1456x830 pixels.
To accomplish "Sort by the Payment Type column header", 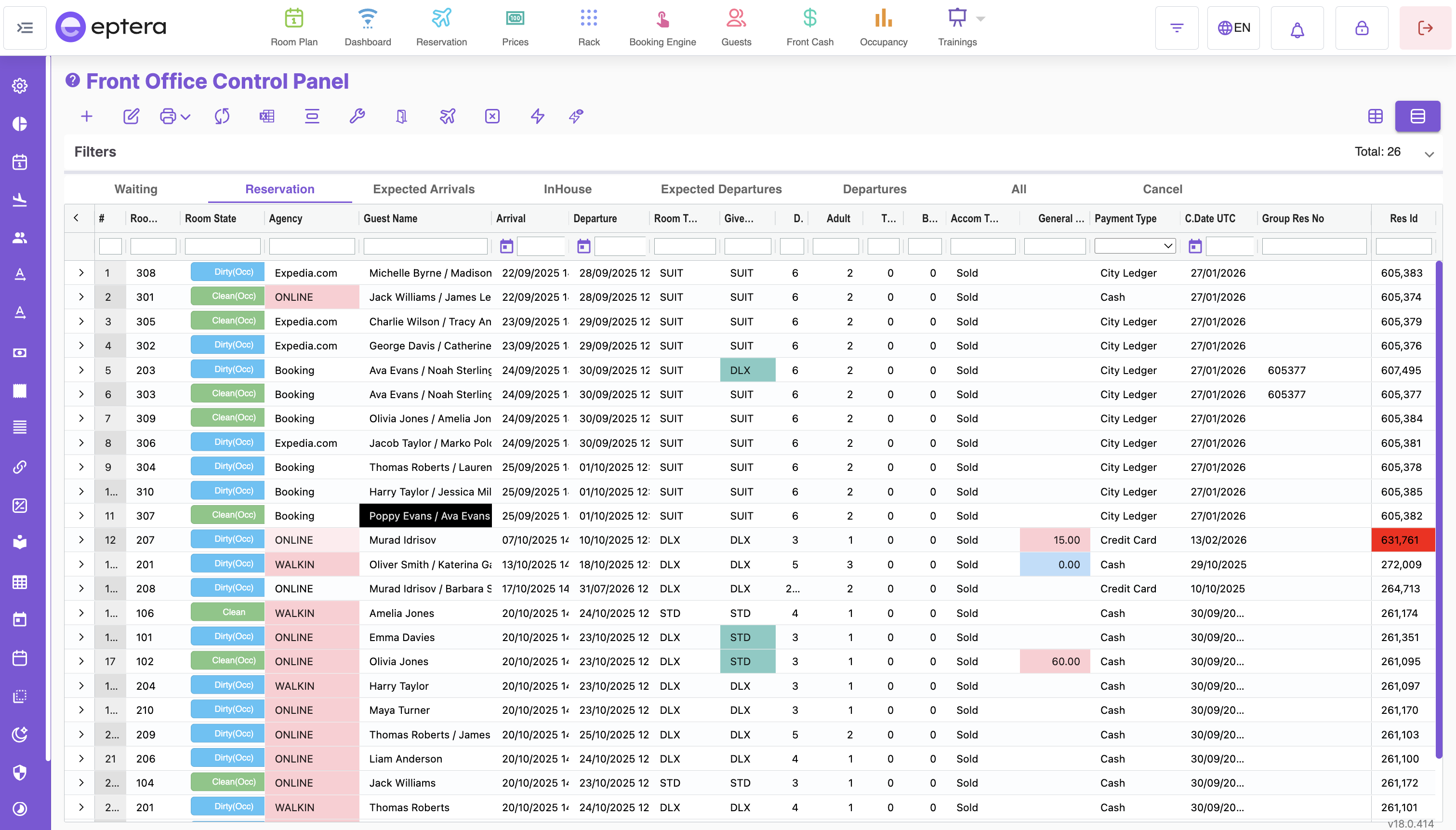I will click(1125, 218).
